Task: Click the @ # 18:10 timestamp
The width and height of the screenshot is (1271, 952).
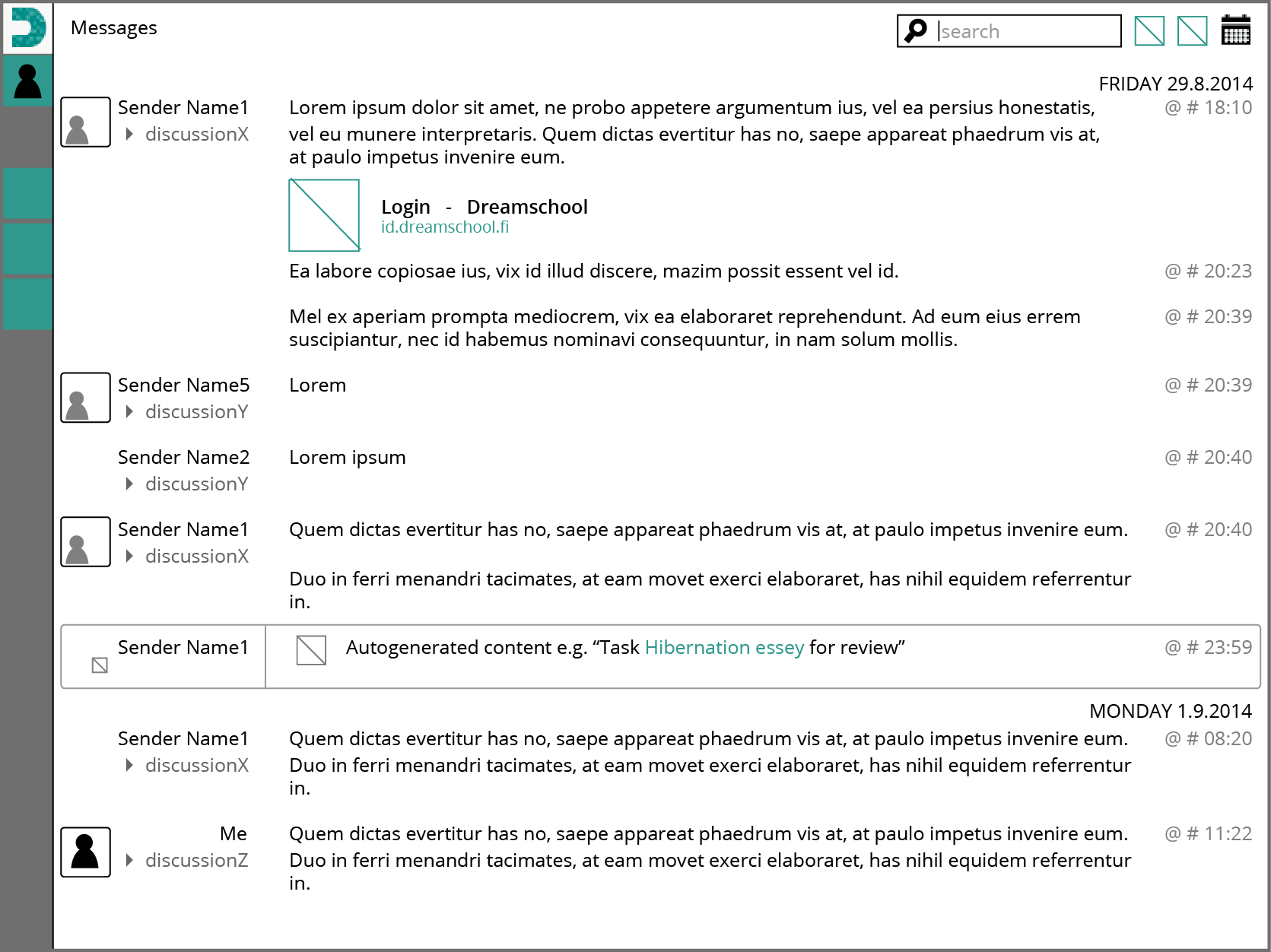Action: click(x=1208, y=107)
